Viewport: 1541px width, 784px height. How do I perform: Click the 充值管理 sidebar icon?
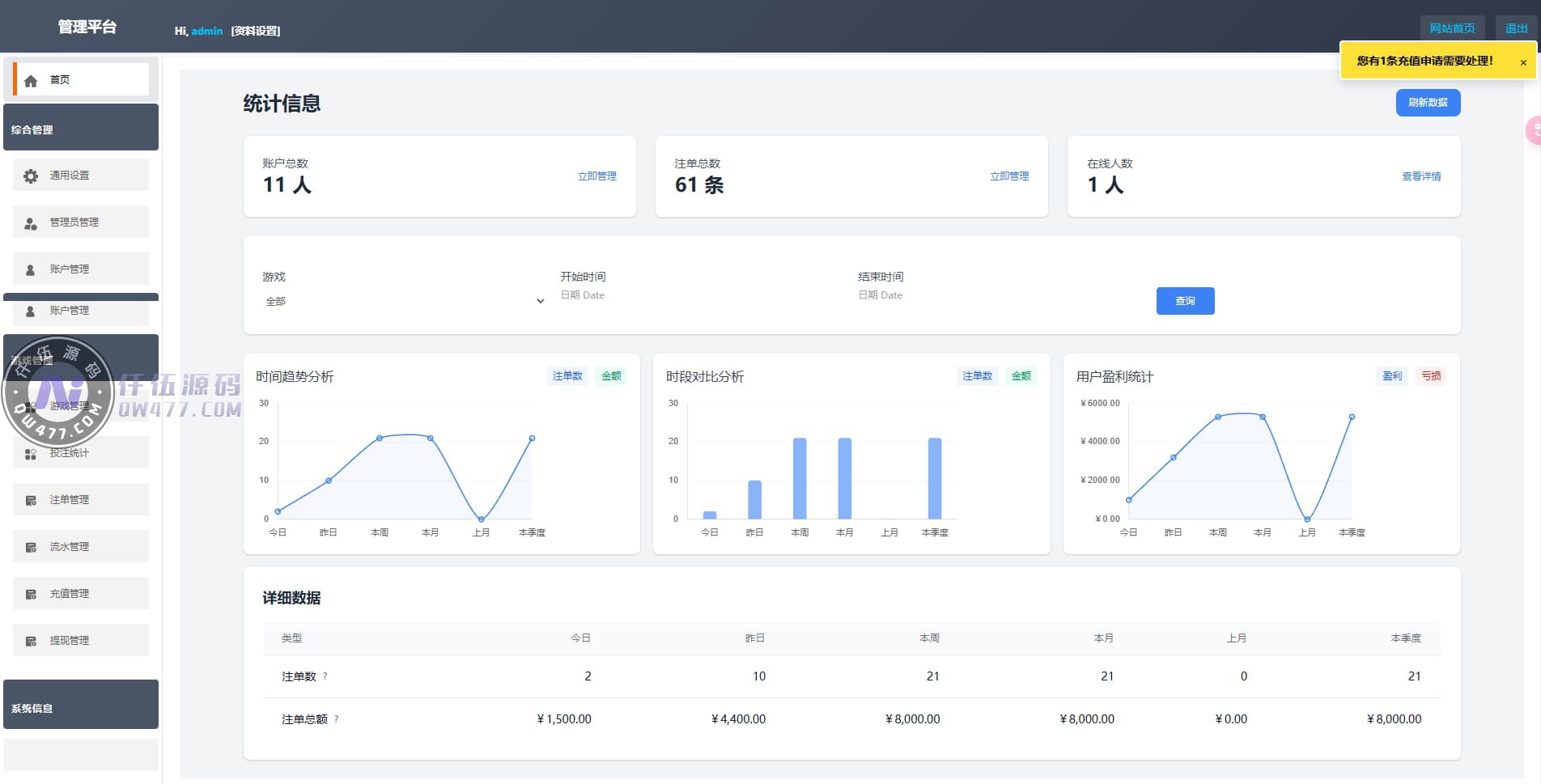click(31, 595)
